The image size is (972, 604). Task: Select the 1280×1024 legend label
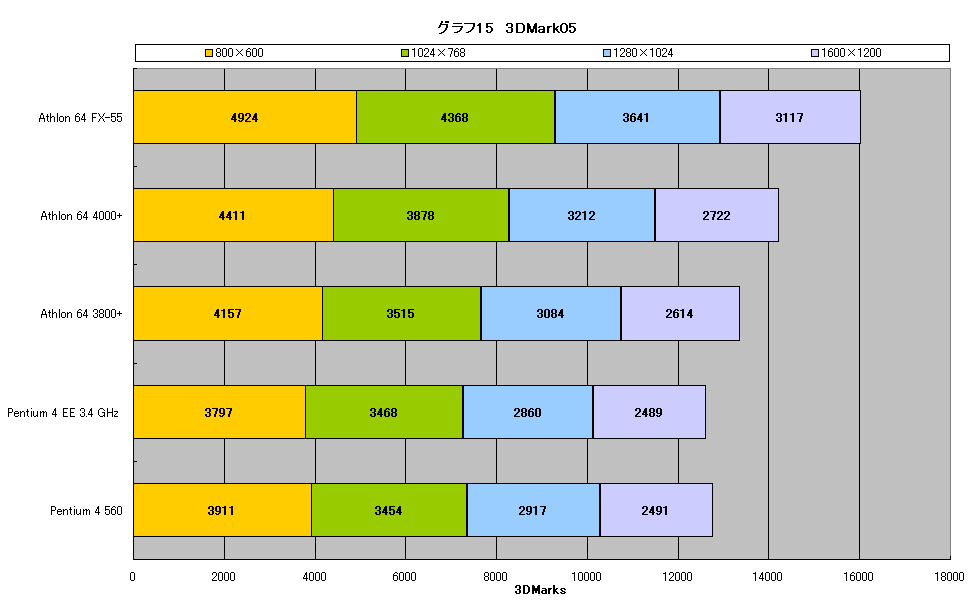point(643,53)
